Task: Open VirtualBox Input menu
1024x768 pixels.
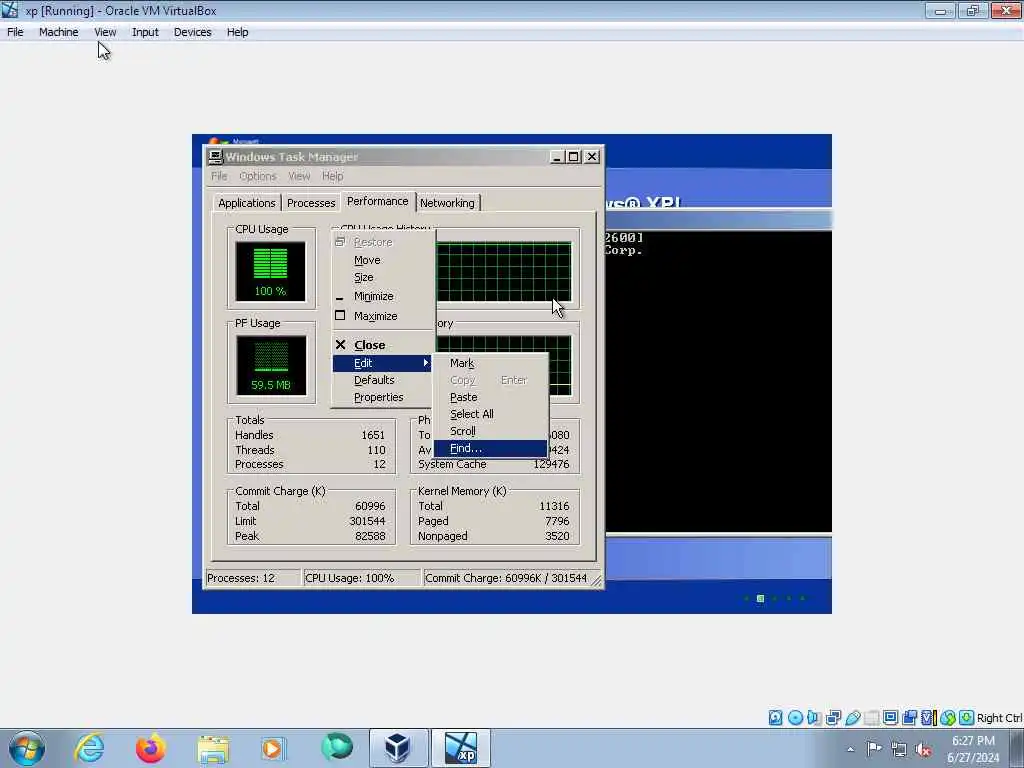Action: tap(145, 32)
